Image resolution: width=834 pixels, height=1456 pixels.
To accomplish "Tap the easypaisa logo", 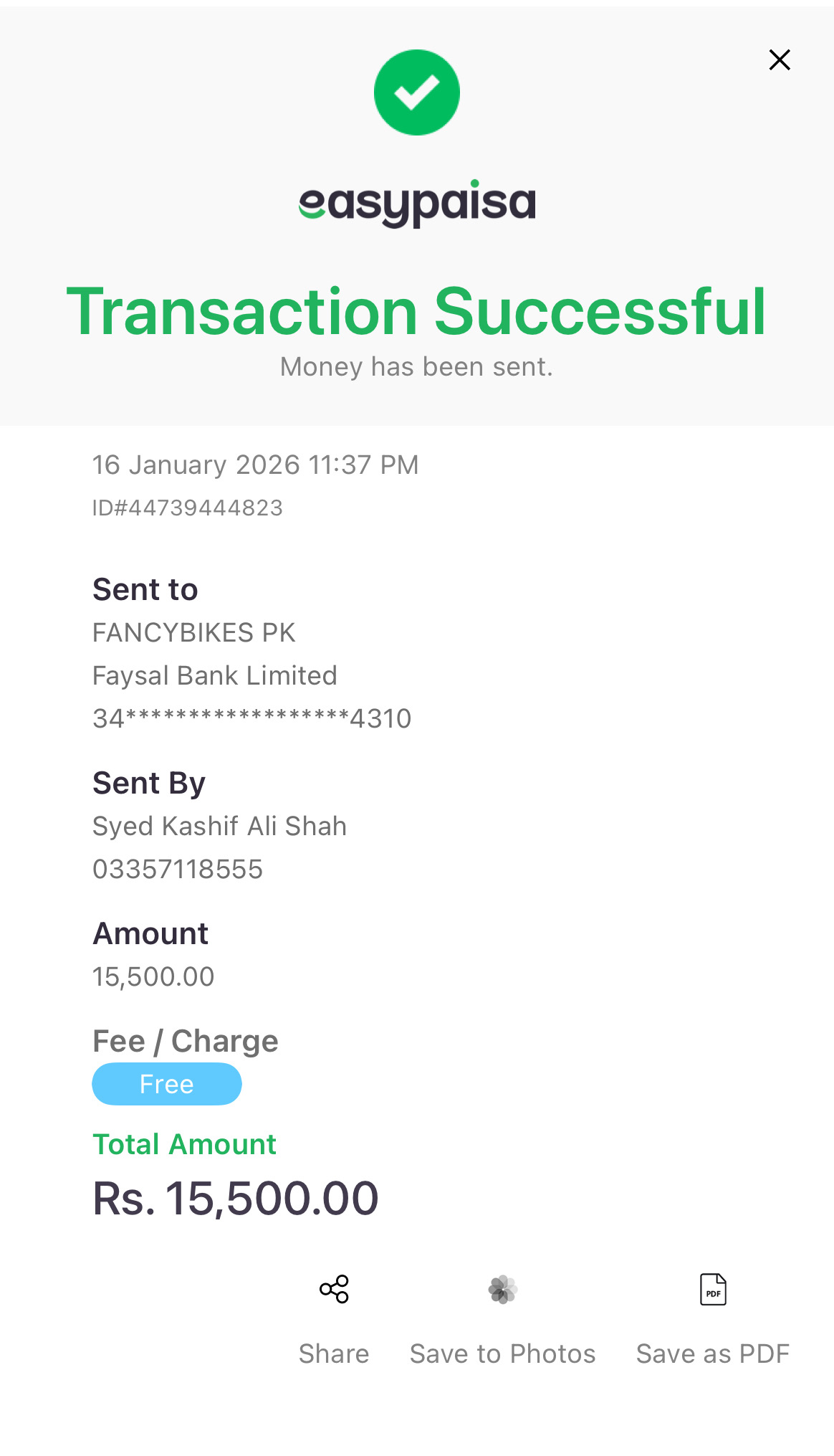I will point(416,204).
